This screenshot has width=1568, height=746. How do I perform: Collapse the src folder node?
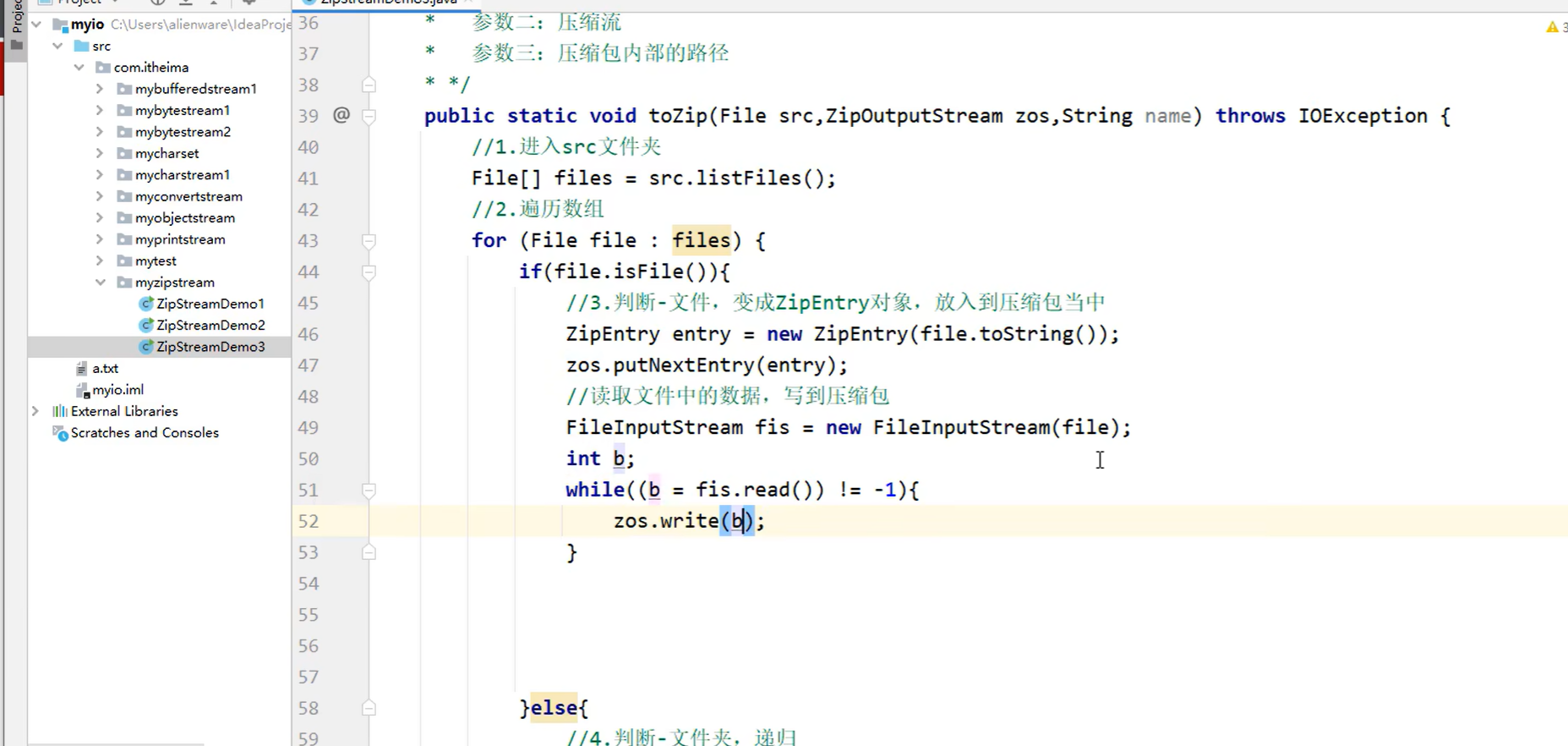click(x=57, y=46)
